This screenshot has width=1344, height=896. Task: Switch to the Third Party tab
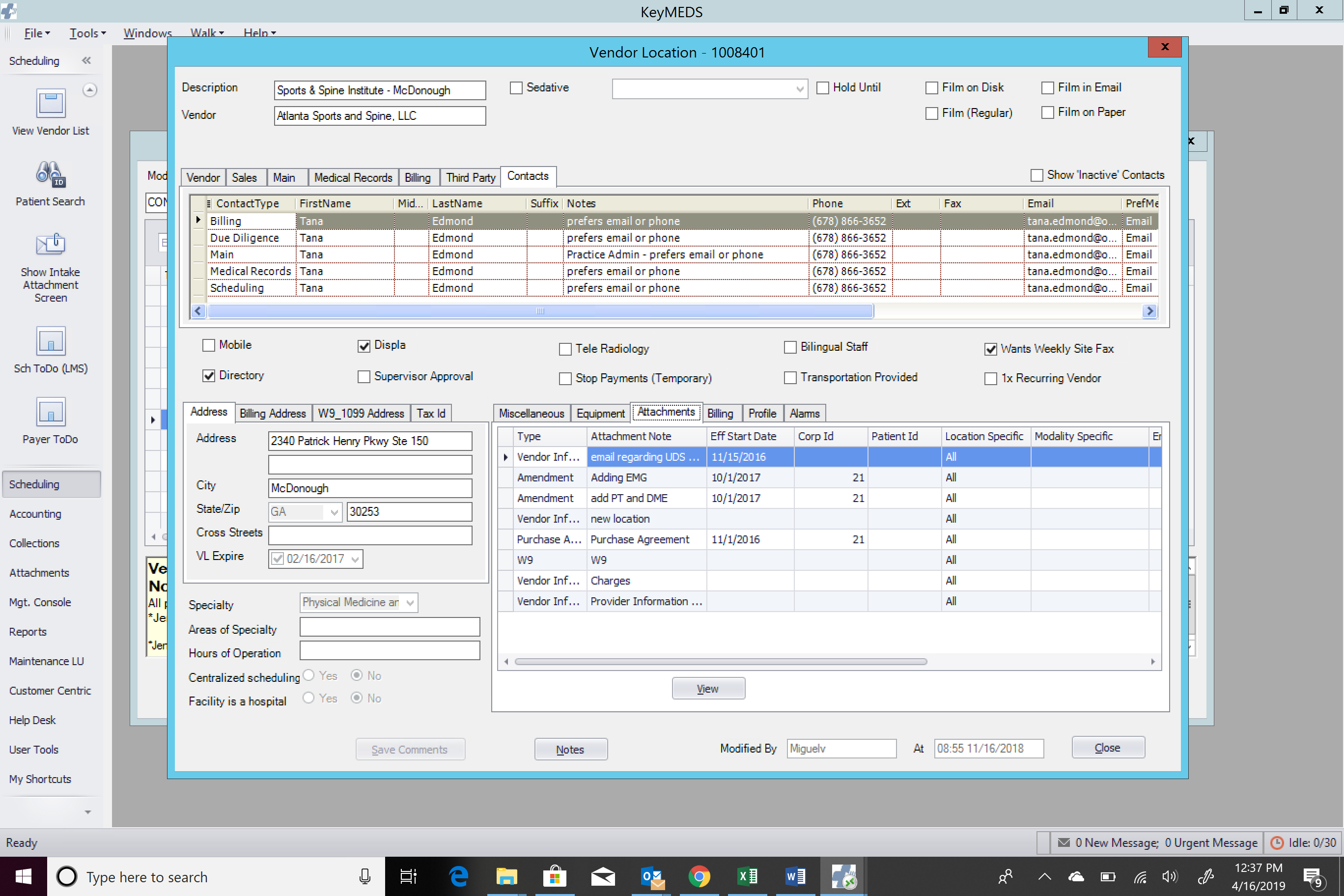(471, 177)
